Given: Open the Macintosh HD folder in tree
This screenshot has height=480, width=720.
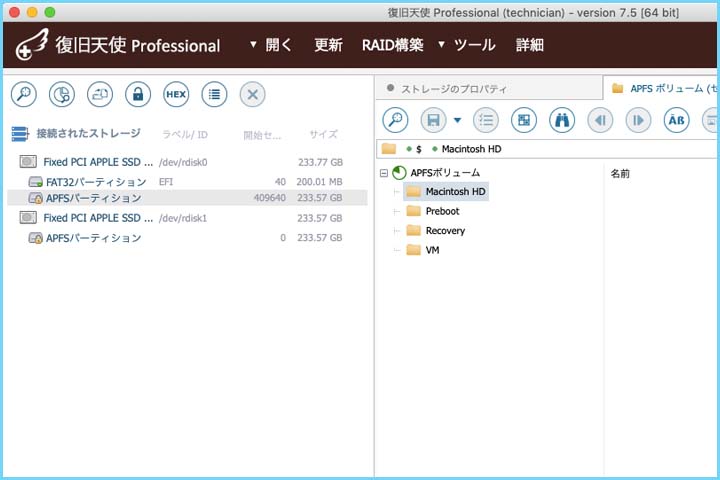Looking at the screenshot, I should pos(446,192).
